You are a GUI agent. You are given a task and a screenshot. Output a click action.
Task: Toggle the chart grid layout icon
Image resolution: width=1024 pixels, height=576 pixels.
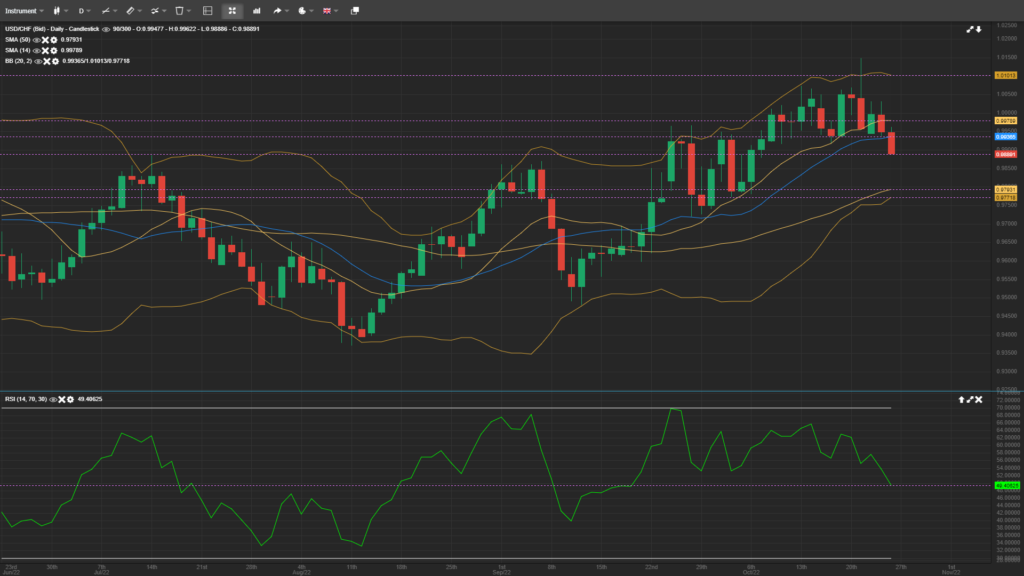click(208, 11)
